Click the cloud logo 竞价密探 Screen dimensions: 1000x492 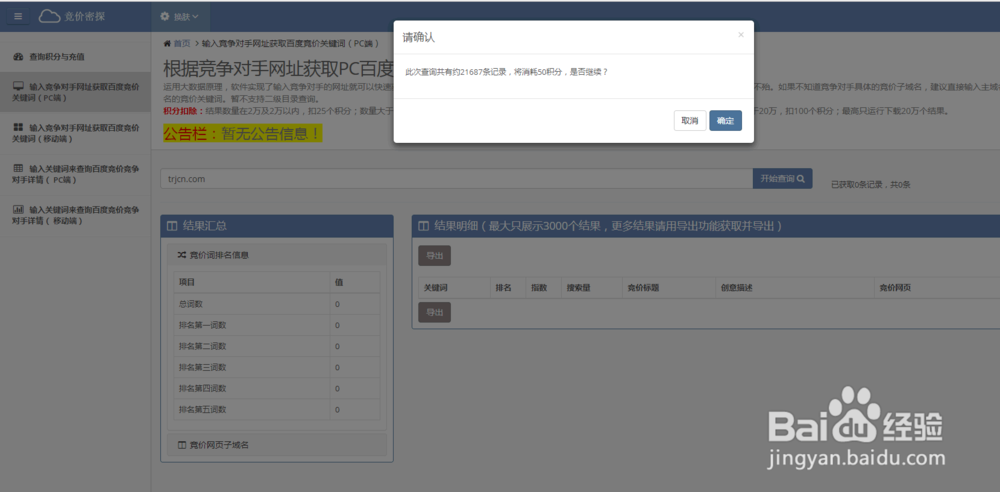71,17
